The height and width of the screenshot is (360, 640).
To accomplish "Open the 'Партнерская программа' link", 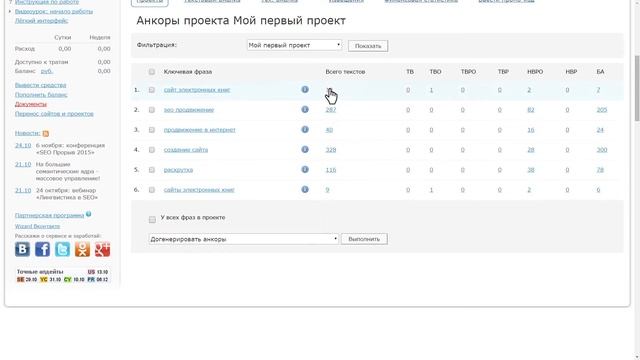I will [x=49, y=215].
